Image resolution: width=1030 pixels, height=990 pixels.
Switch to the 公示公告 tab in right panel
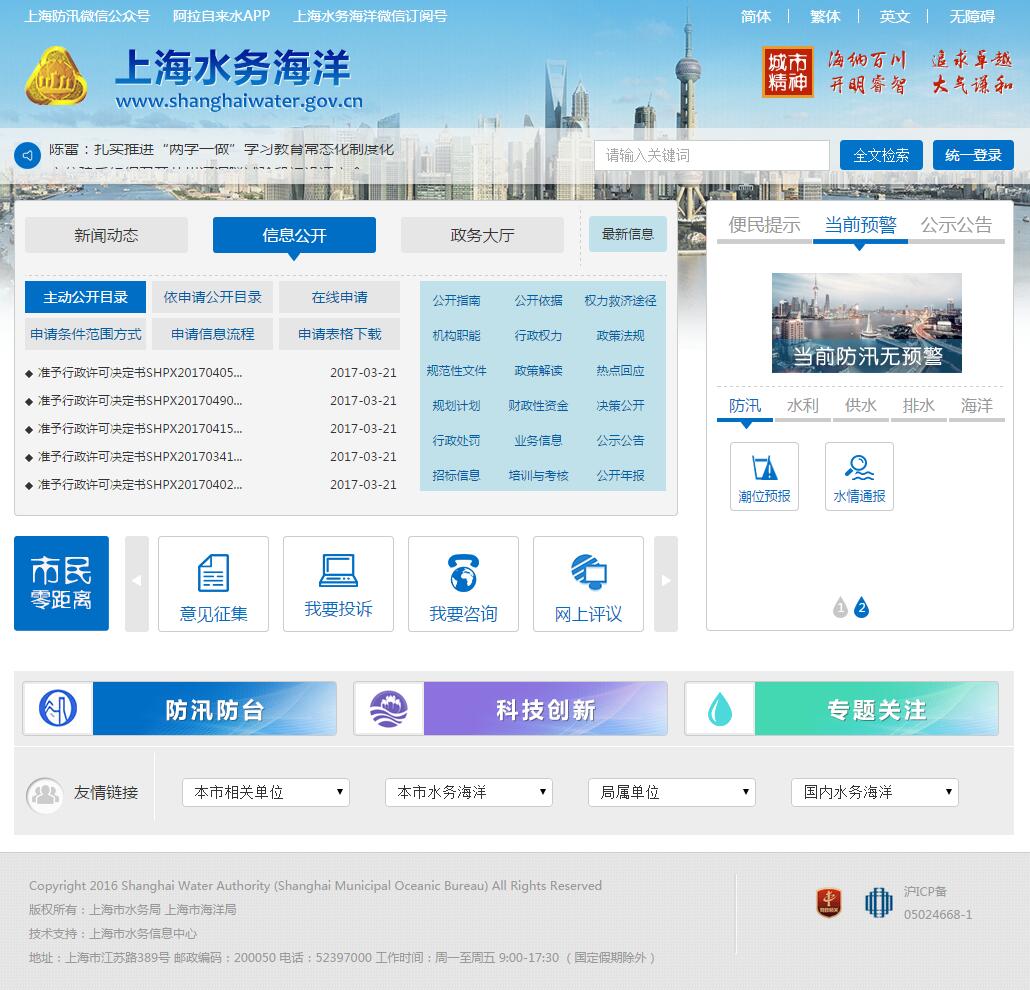point(956,225)
